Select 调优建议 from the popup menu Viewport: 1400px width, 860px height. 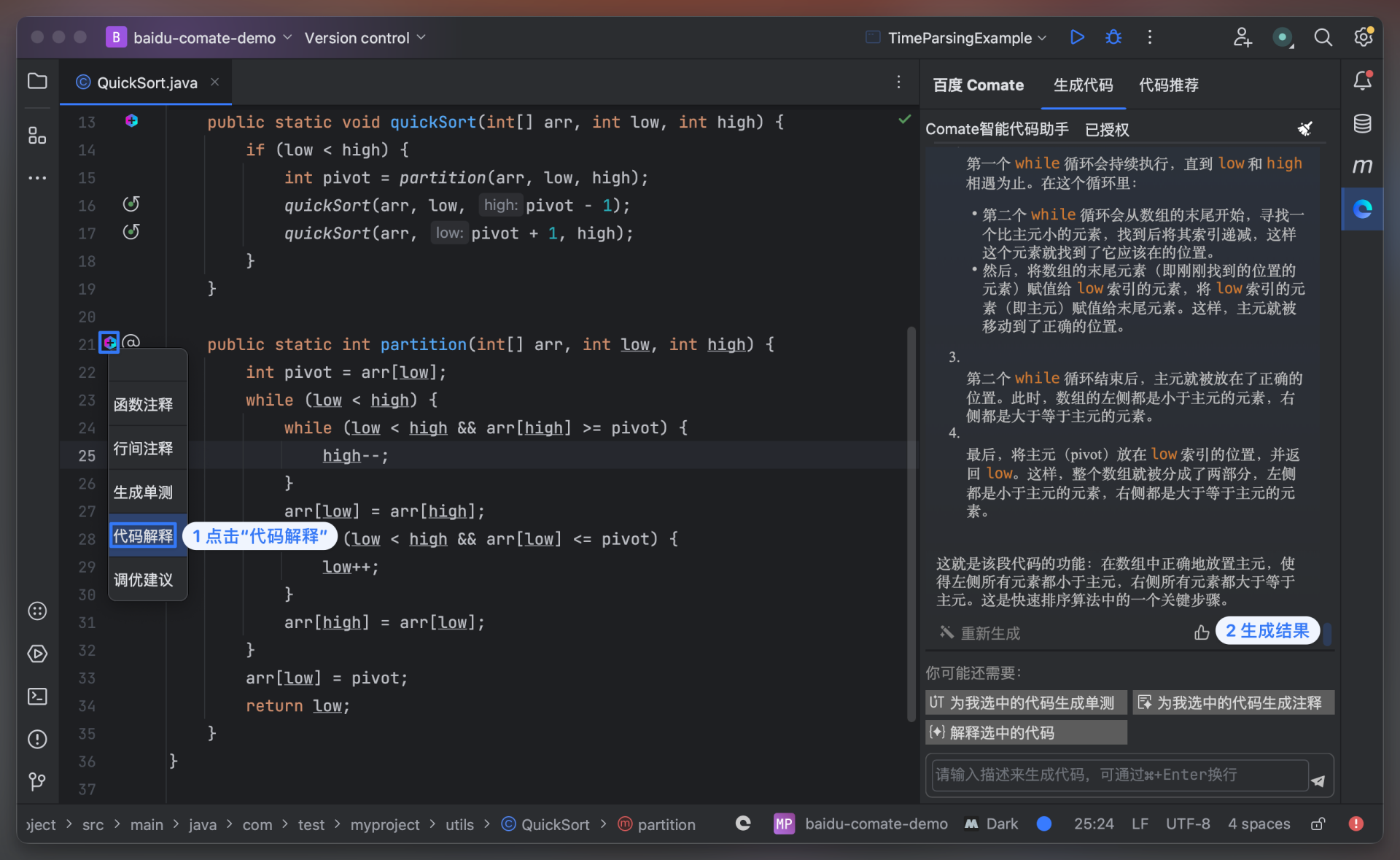(x=144, y=580)
